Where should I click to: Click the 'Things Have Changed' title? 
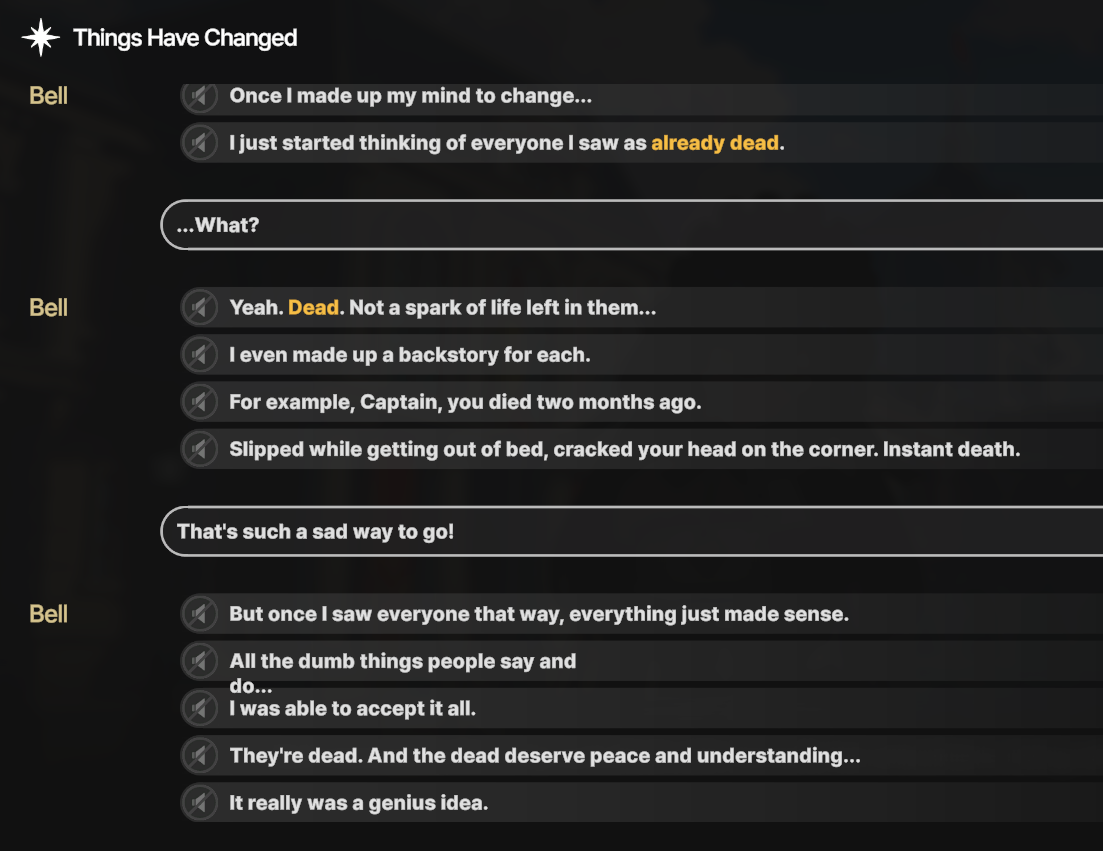[185, 38]
